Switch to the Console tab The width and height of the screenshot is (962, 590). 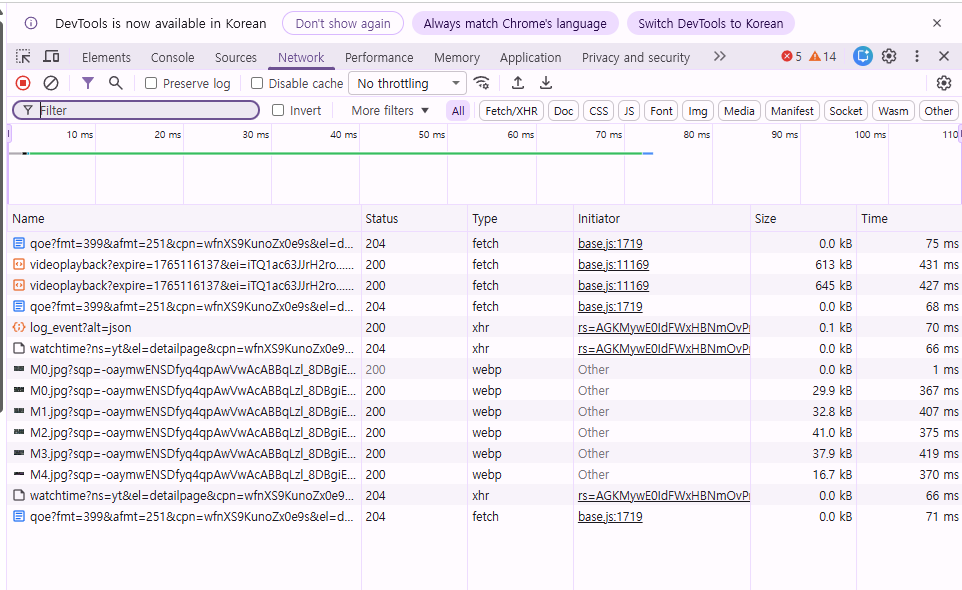point(172,58)
